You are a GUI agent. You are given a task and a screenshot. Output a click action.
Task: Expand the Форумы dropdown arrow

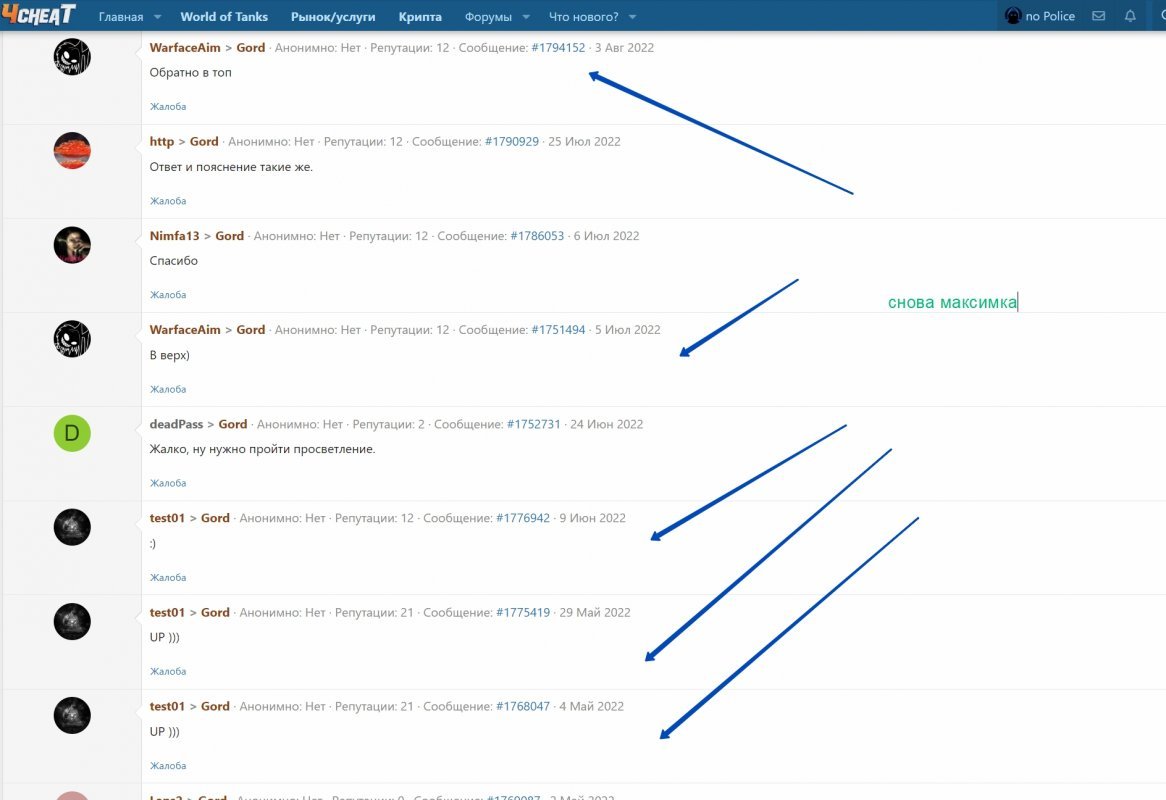(x=526, y=18)
